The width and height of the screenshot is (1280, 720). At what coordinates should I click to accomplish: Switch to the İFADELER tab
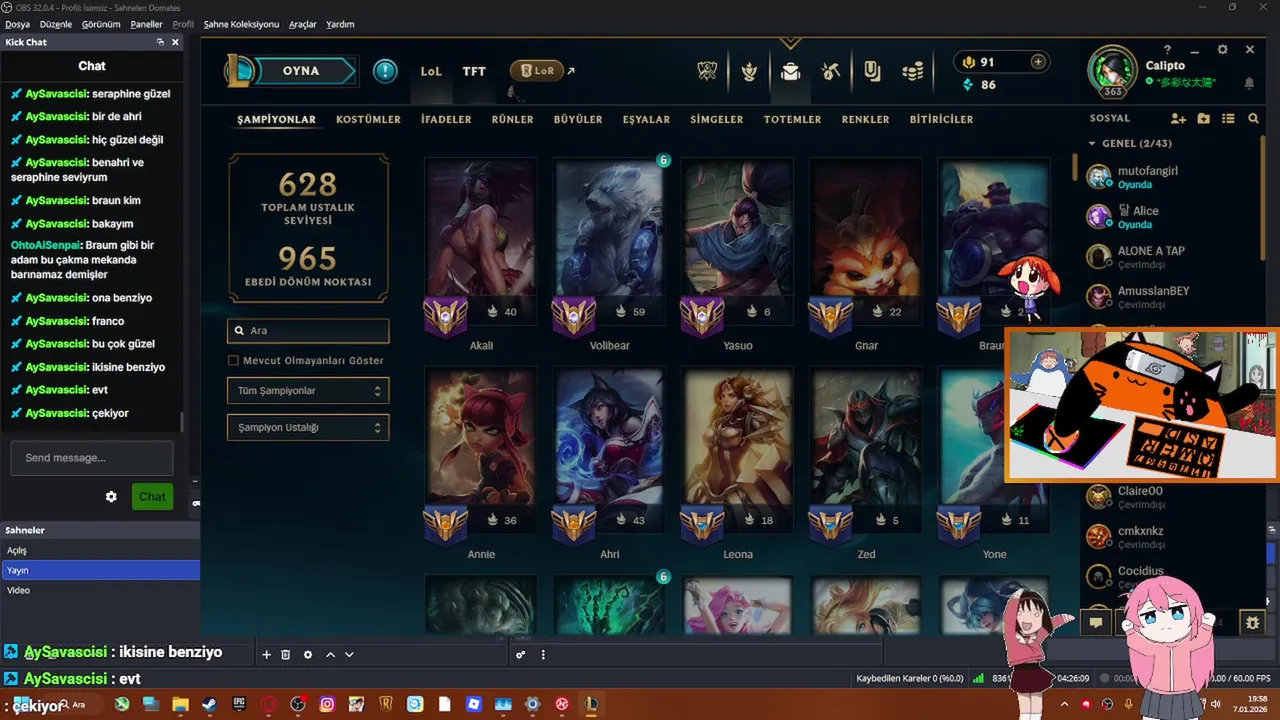click(446, 119)
